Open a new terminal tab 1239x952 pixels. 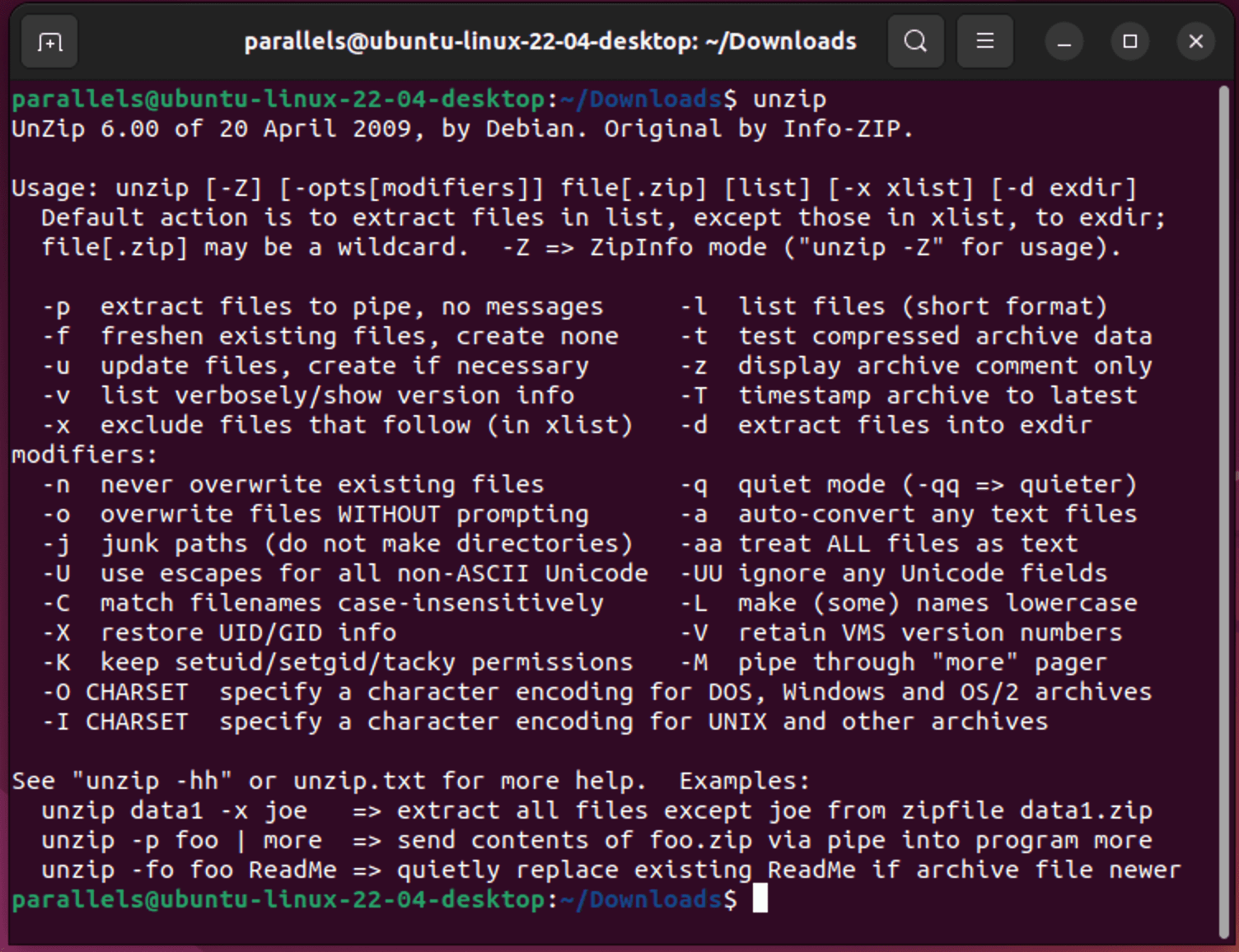(49, 41)
